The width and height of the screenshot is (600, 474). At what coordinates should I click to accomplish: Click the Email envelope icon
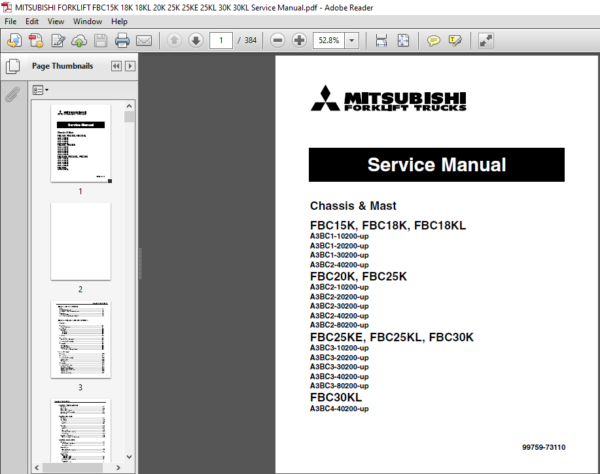(144, 41)
